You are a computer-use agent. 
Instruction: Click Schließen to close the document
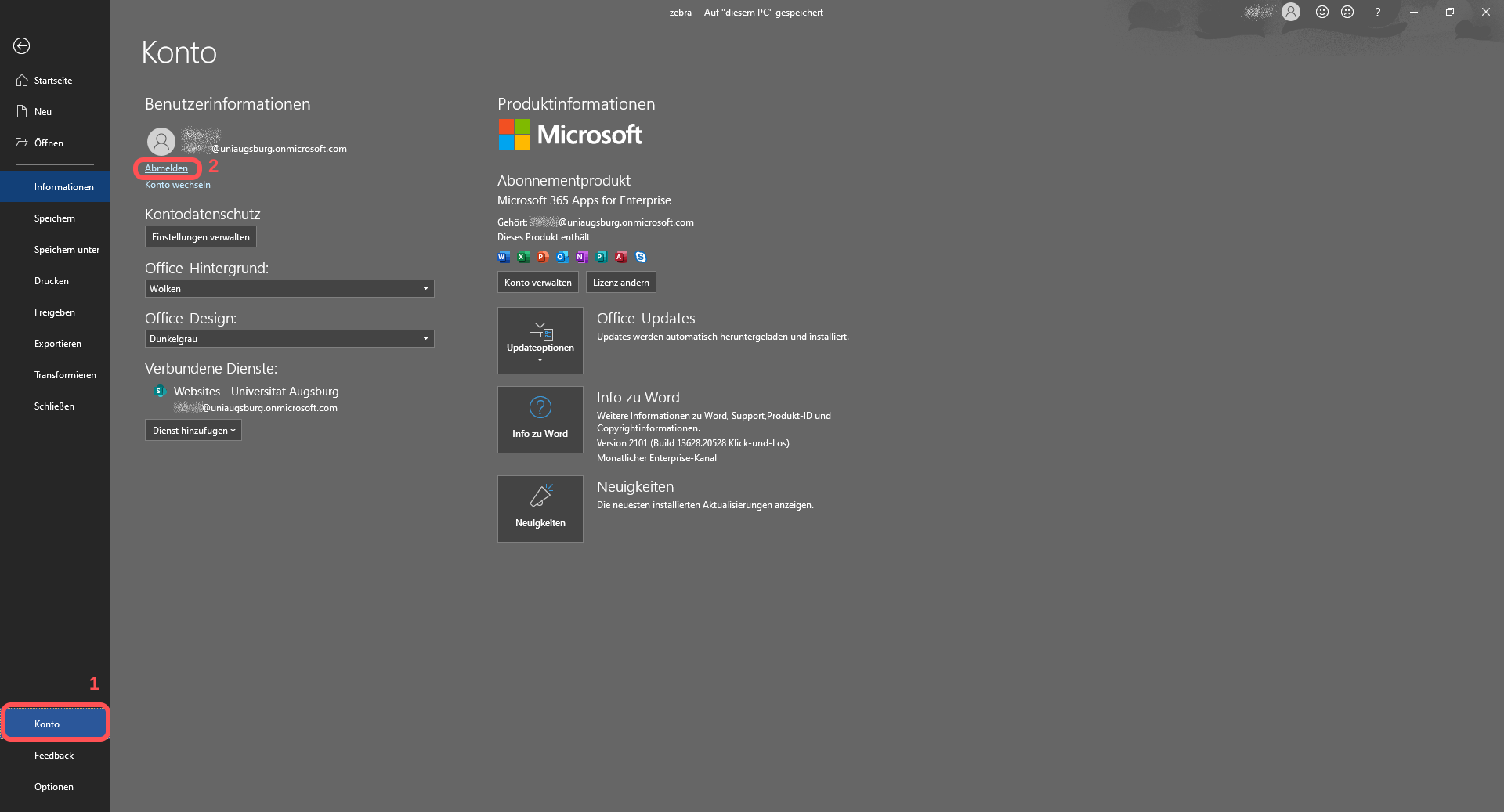(x=55, y=406)
